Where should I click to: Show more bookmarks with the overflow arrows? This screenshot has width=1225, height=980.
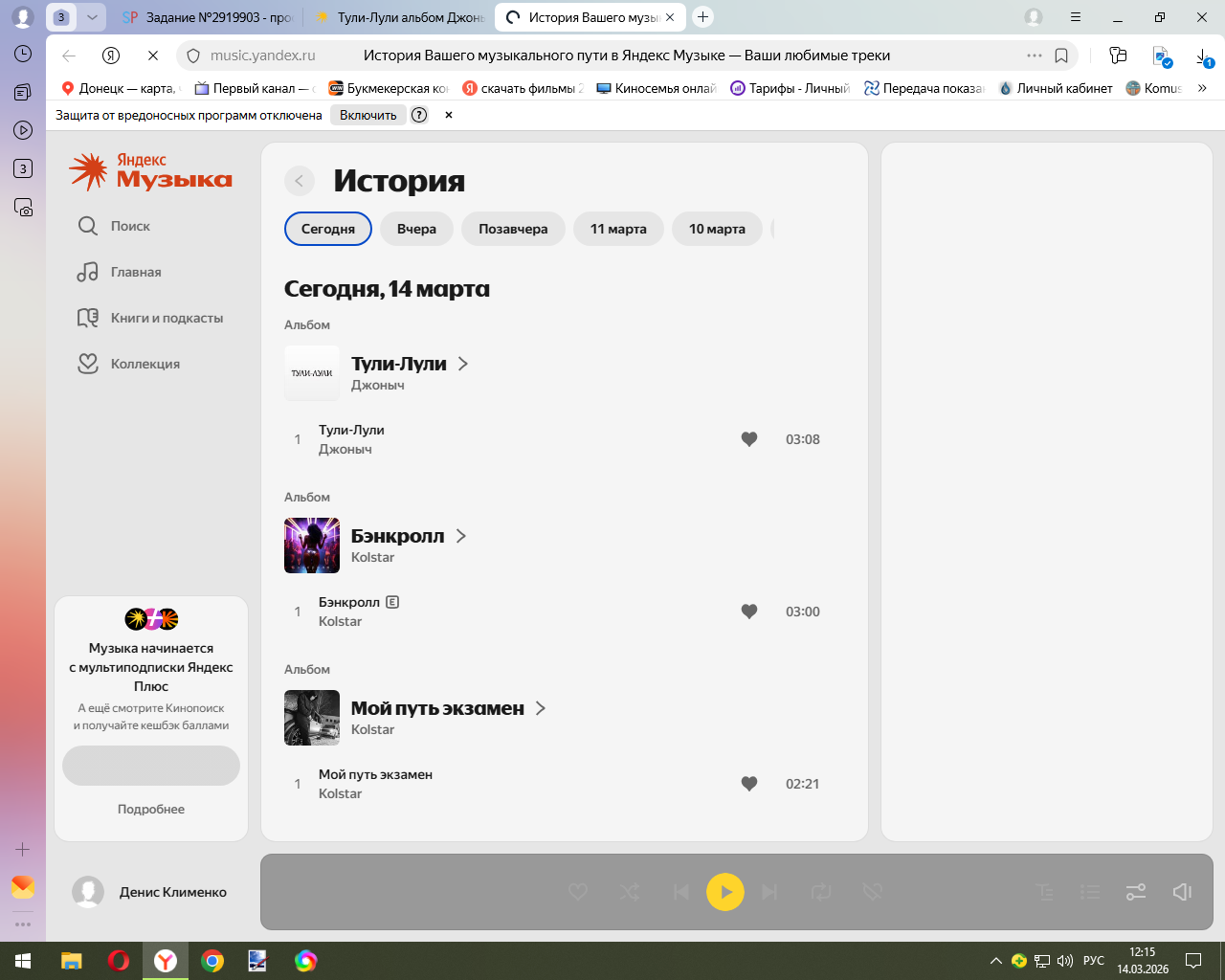(x=1202, y=88)
